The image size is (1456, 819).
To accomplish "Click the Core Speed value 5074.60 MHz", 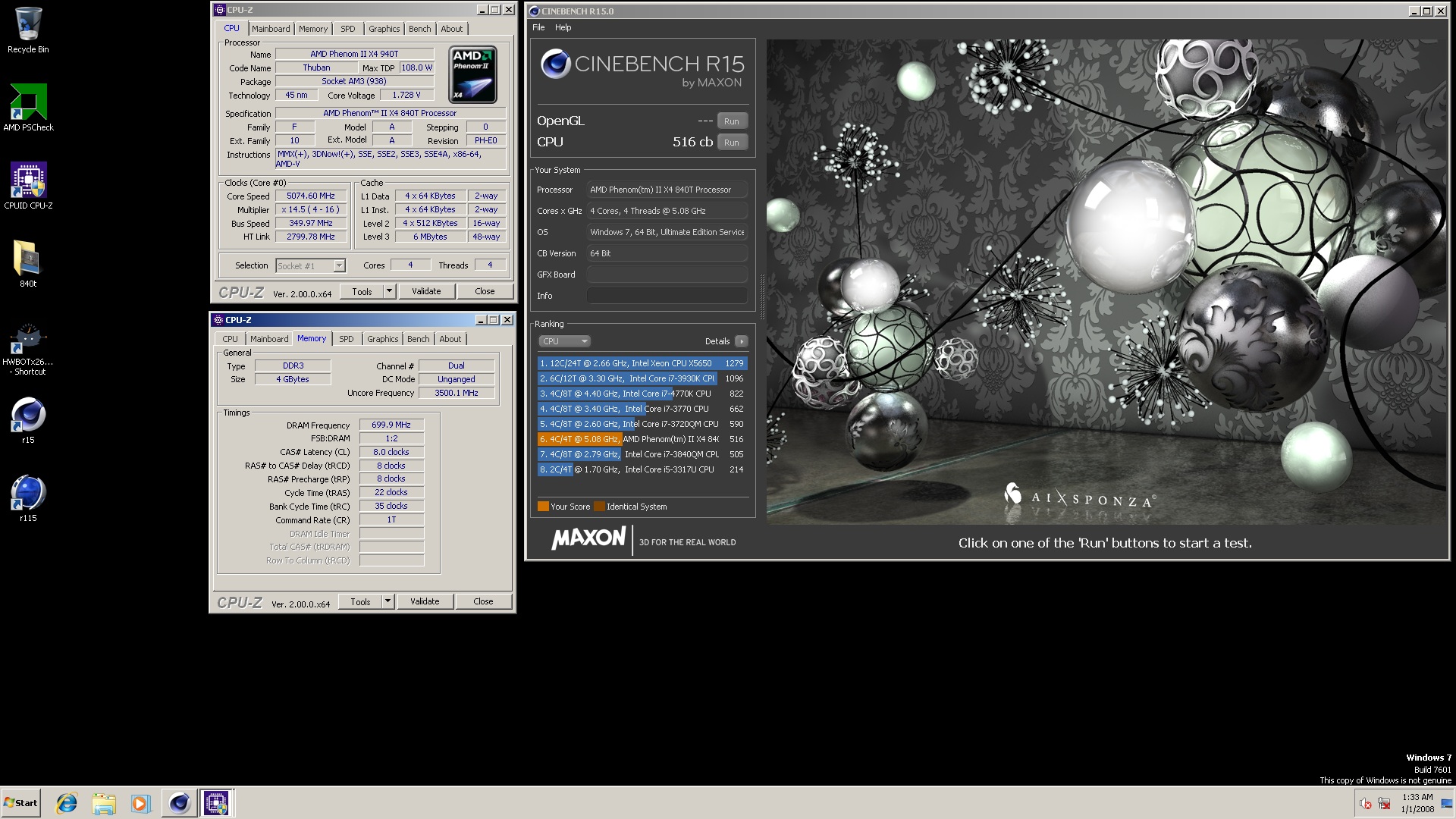I will click(x=310, y=196).
